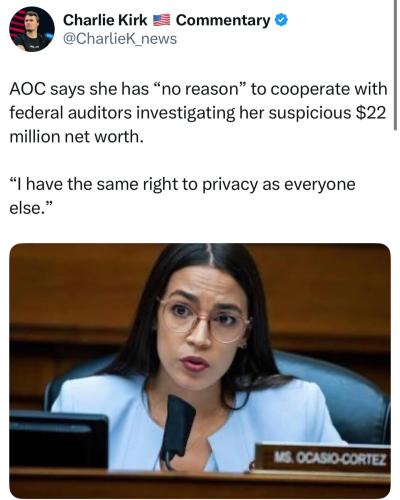The width and height of the screenshot is (400, 500).
Task: Click the "right to privacy" quote paragraph
Action: (x=182, y=196)
